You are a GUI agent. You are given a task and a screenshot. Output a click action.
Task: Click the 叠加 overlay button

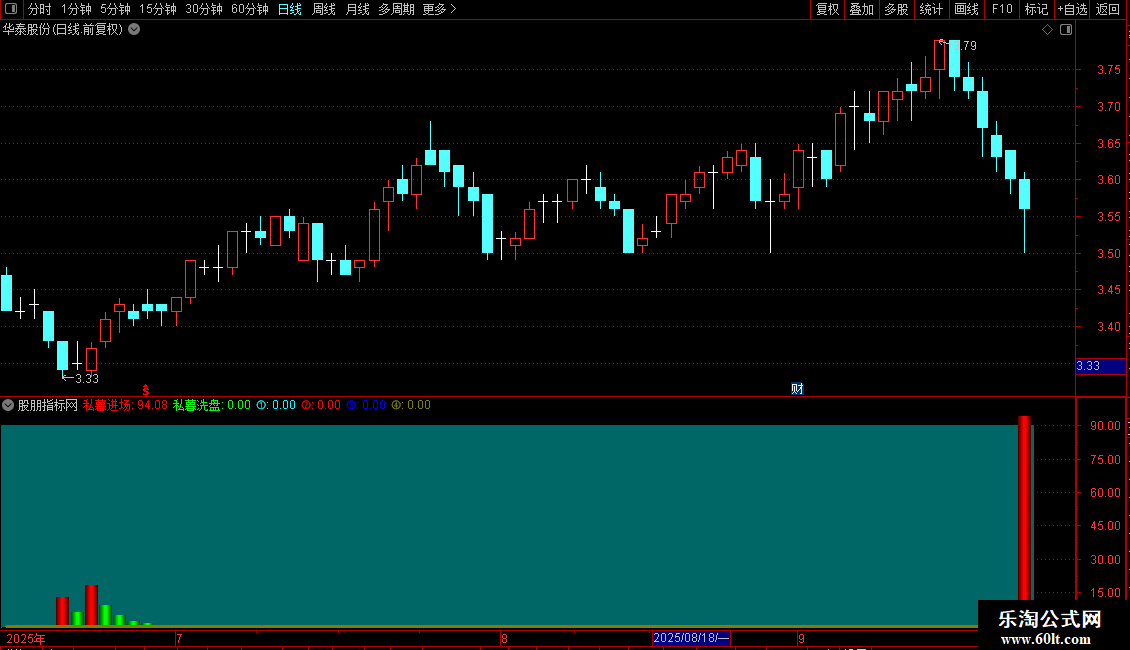coord(861,9)
